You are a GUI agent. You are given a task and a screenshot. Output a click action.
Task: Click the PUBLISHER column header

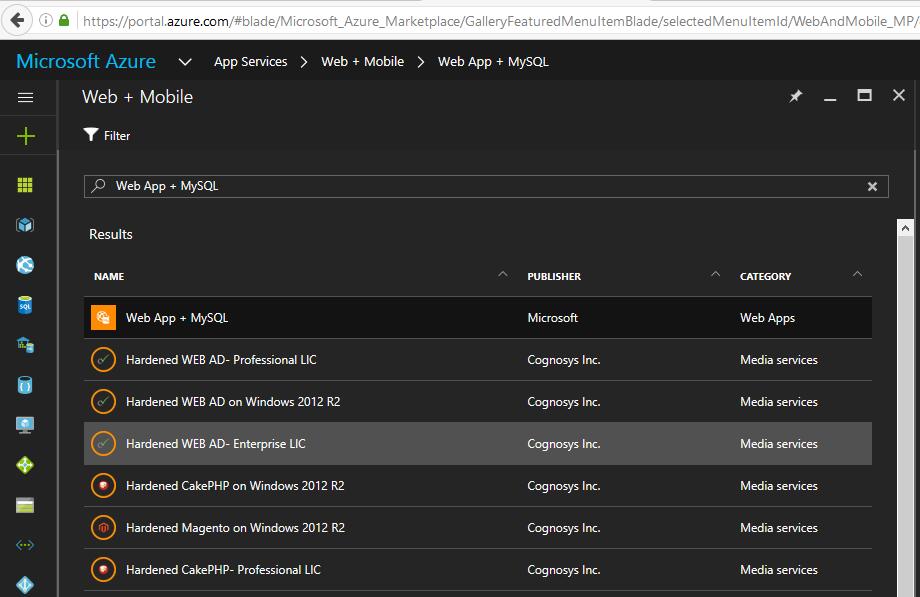click(x=554, y=276)
